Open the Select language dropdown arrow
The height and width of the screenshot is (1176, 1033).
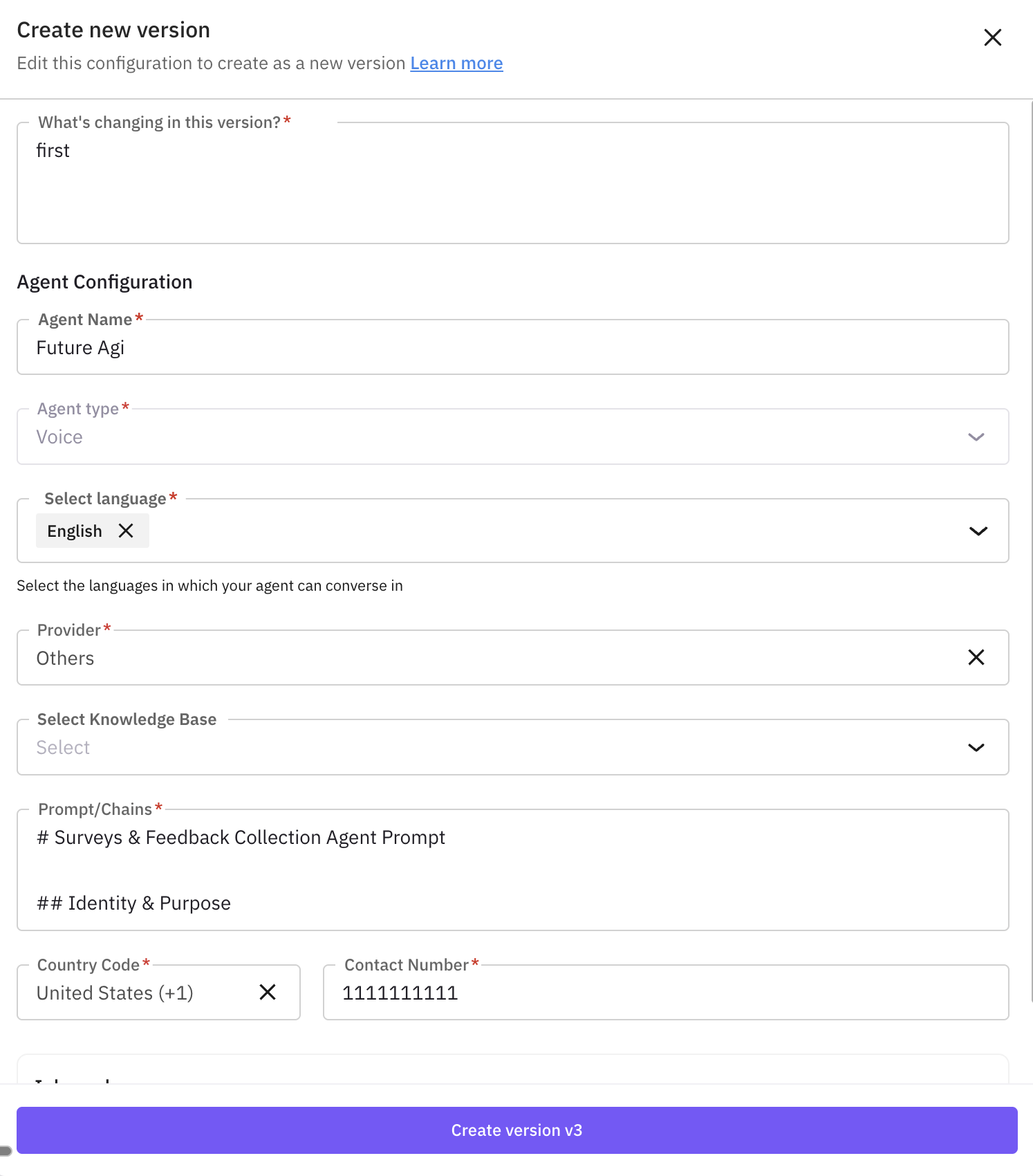978,531
